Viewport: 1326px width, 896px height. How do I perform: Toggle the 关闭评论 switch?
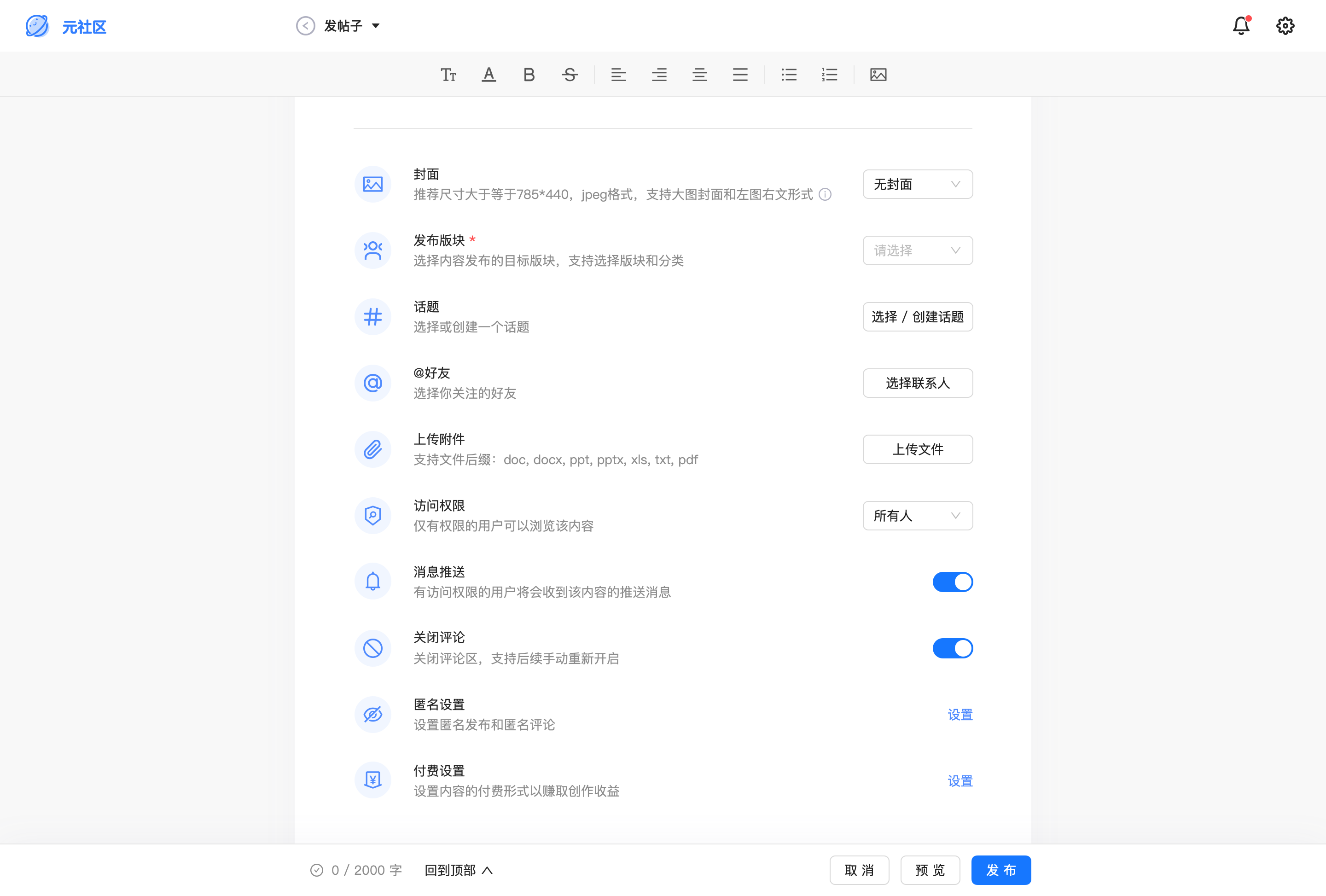(x=952, y=648)
